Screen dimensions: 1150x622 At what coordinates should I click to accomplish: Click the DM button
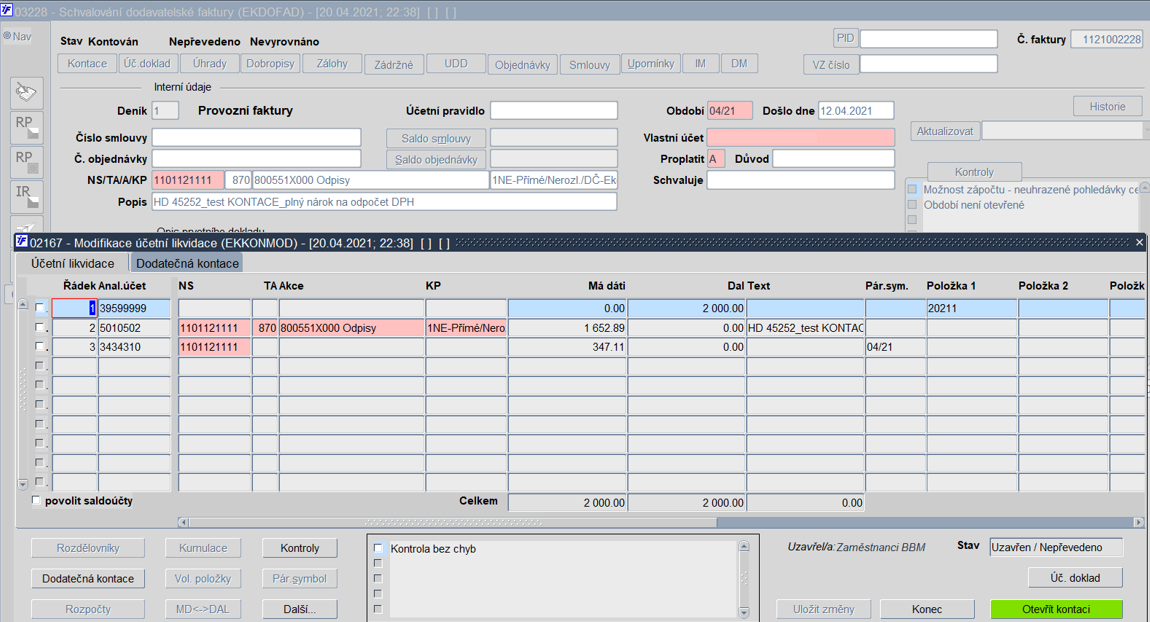pyautogui.click(x=739, y=64)
